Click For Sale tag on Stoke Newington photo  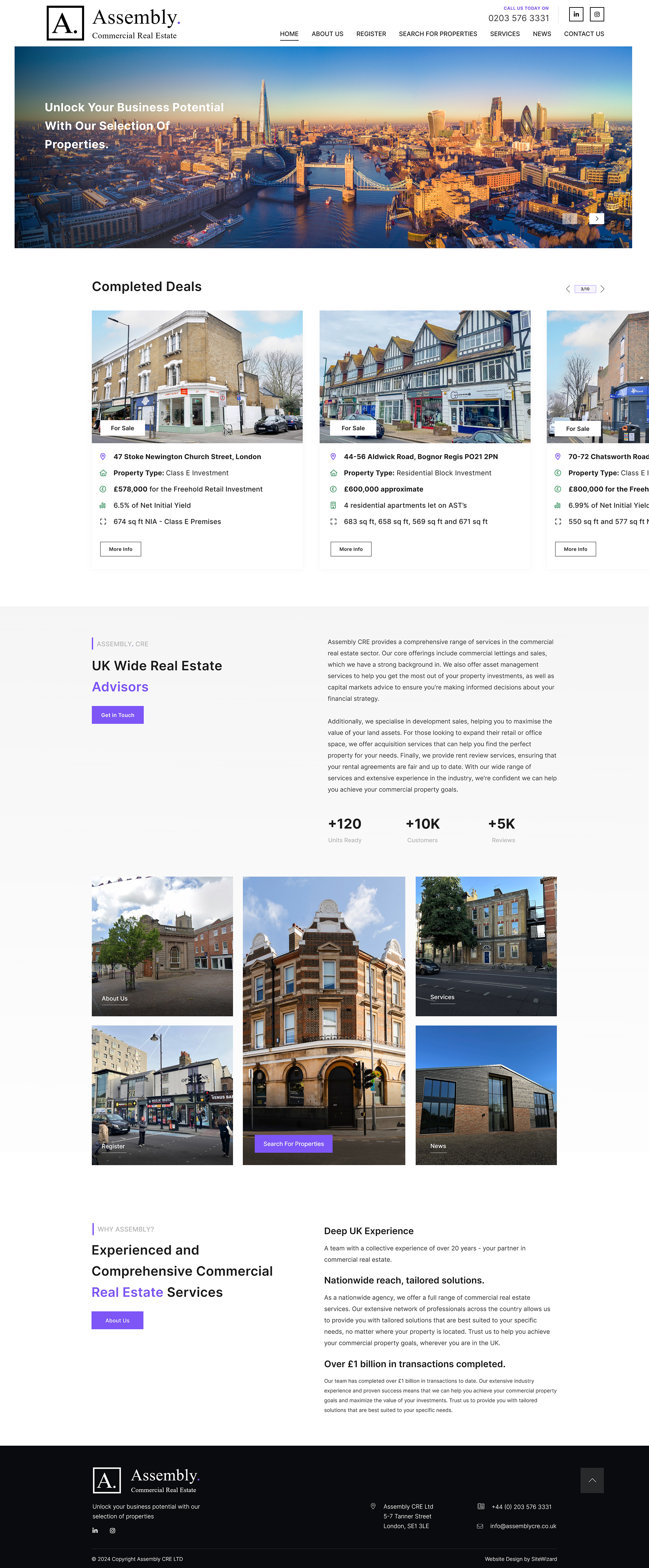(x=122, y=429)
